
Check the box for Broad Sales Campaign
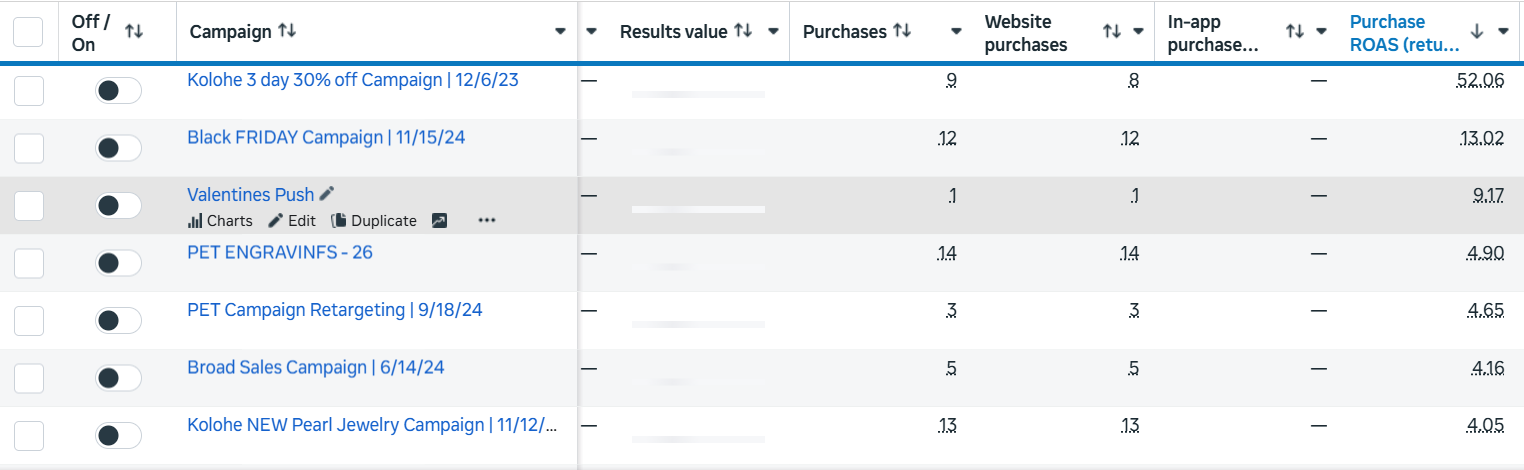tap(29, 378)
